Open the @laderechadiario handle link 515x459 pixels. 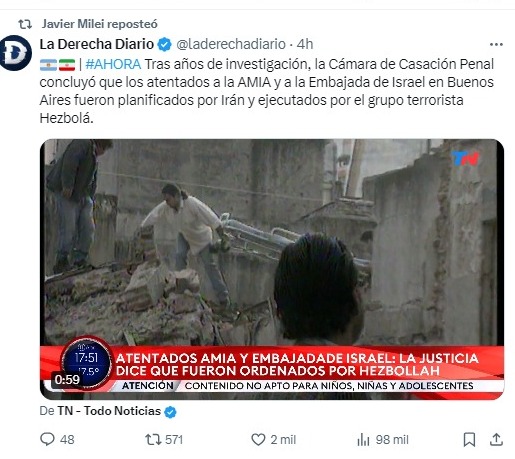click(231, 44)
